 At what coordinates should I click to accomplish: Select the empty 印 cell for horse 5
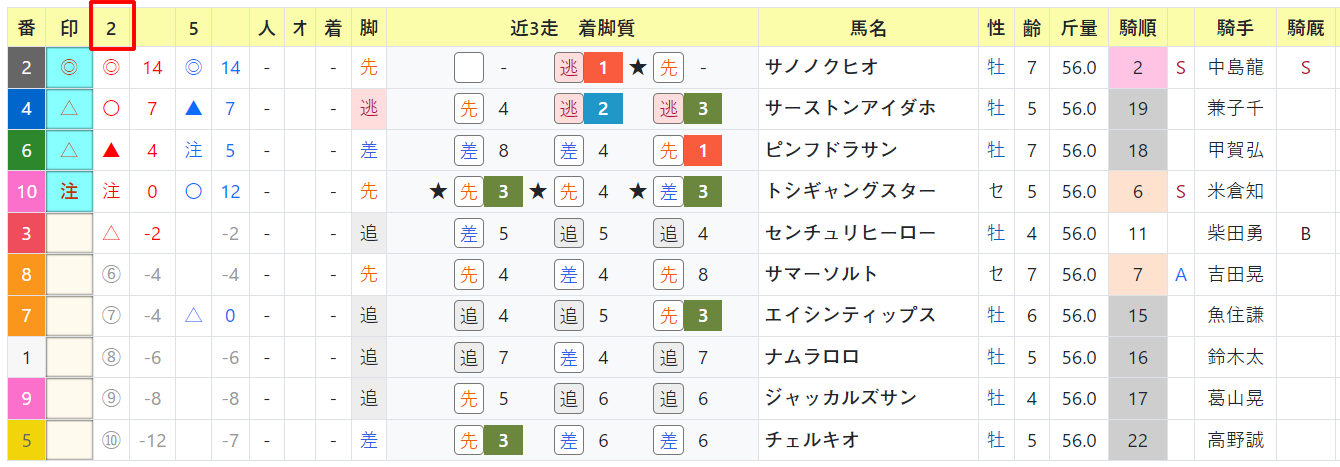pyautogui.click(x=69, y=439)
